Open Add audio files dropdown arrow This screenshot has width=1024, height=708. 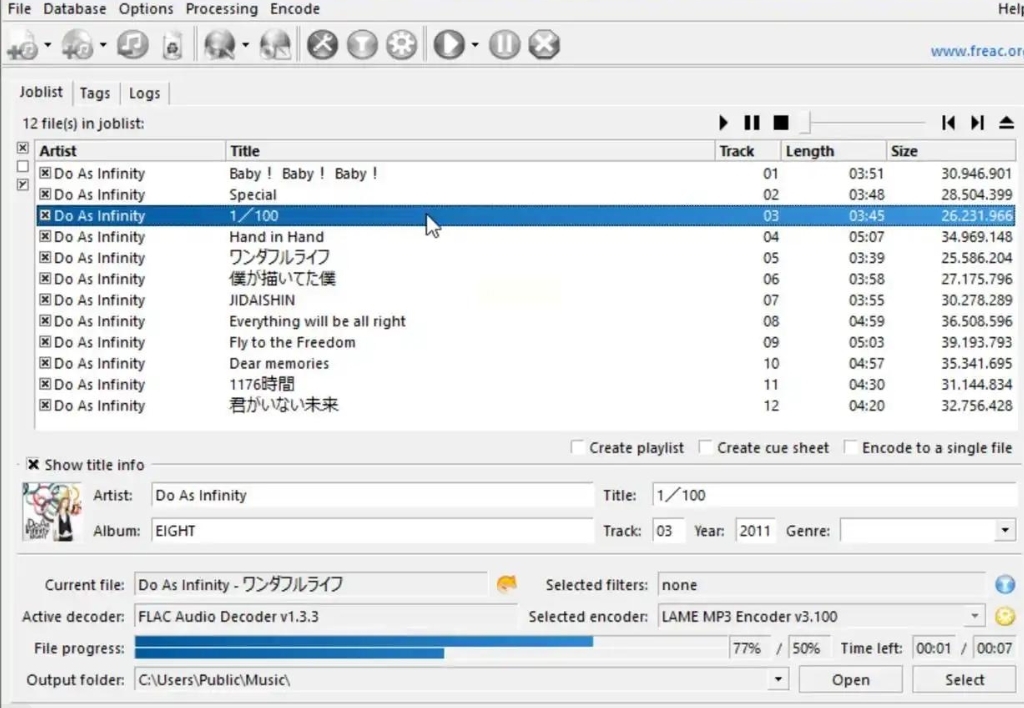point(48,45)
